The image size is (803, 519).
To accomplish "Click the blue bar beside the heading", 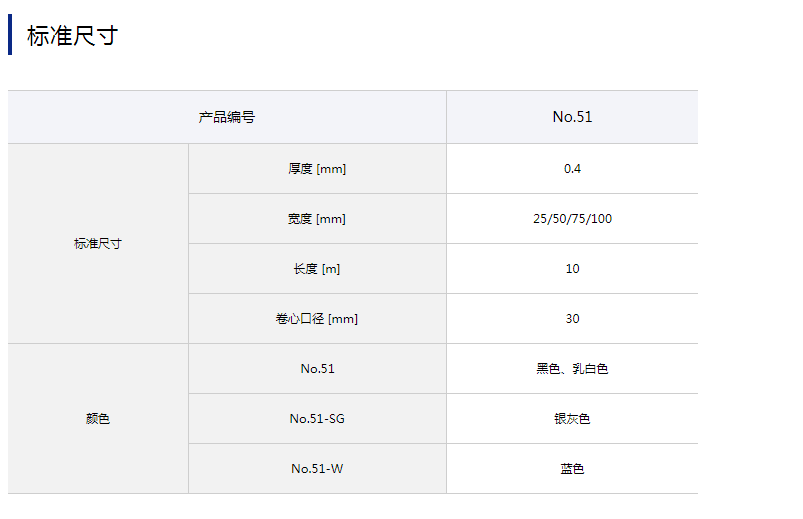I will tap(10, 35).
